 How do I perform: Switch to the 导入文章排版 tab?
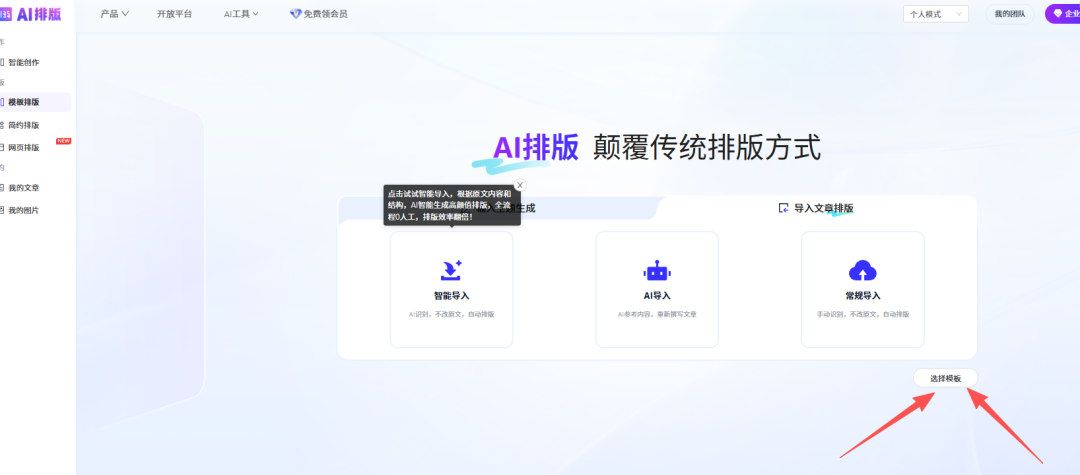(x=816, y=208)
